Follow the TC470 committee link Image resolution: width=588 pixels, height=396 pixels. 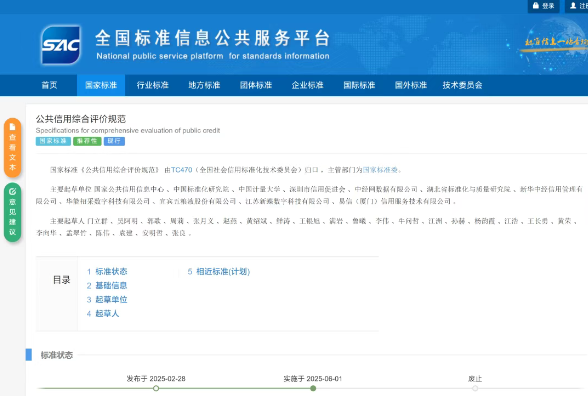click(182, 170)
